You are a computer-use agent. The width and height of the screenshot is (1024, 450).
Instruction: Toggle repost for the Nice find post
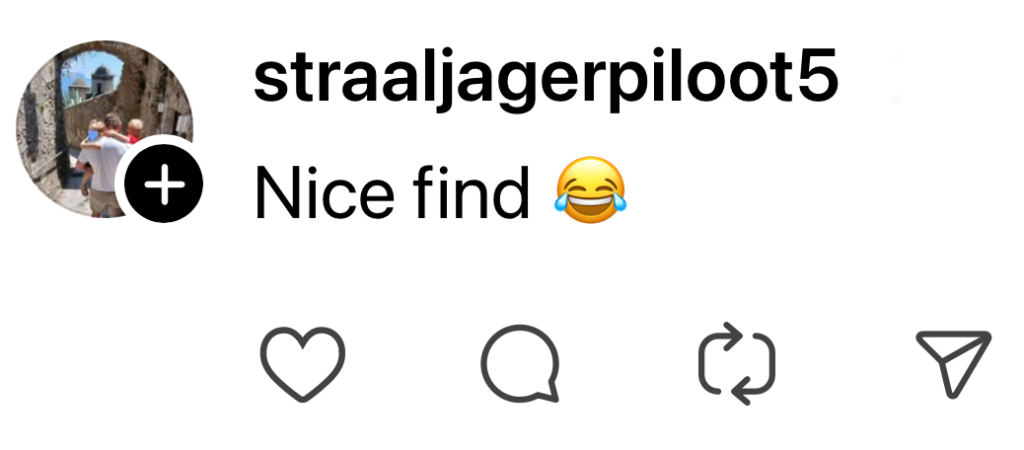tap(737, 363)
